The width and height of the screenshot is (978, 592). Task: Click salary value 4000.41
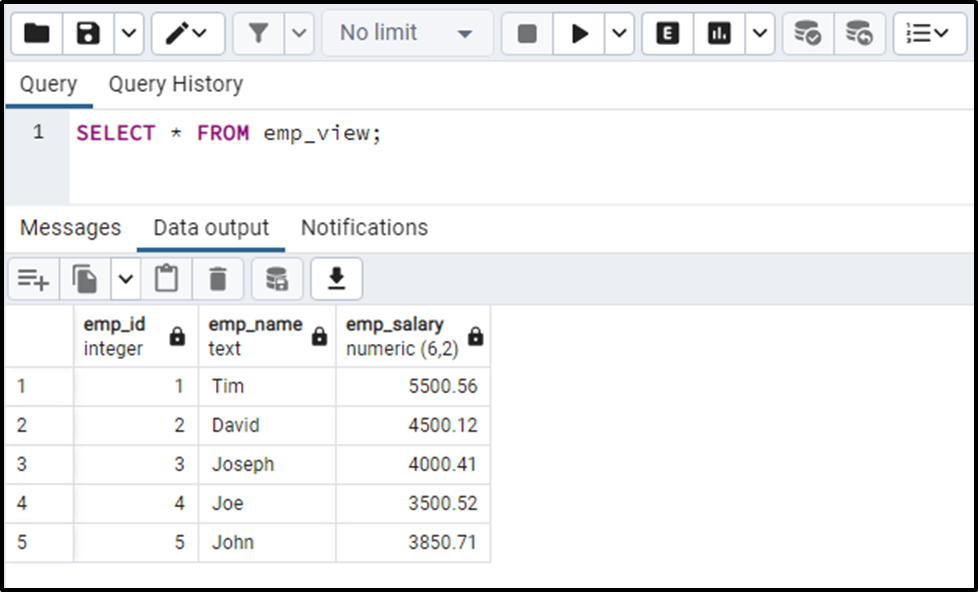(413, 465)
